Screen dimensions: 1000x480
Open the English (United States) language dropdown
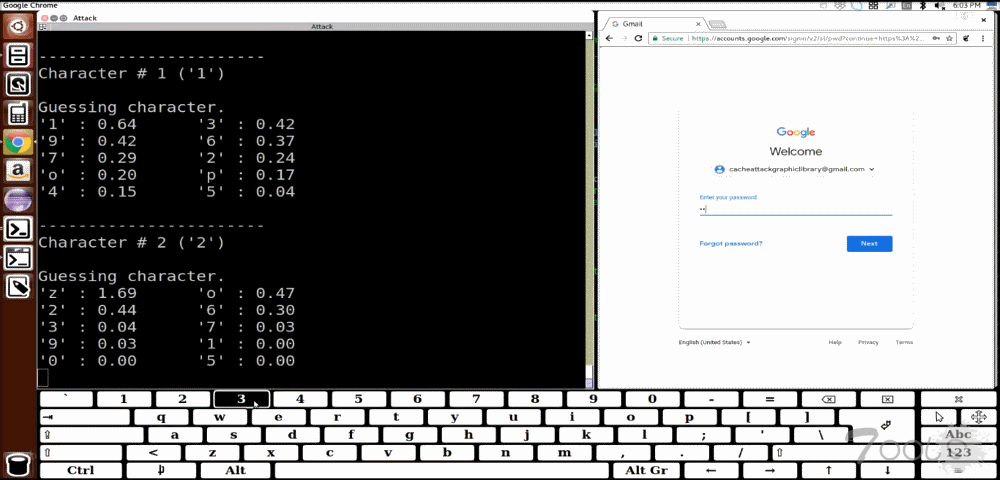click(x=714, y=342)
